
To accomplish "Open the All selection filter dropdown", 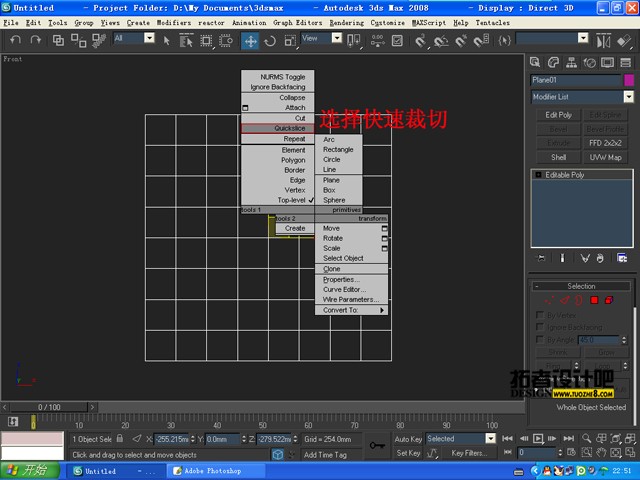I will click(x=149, y=38).
